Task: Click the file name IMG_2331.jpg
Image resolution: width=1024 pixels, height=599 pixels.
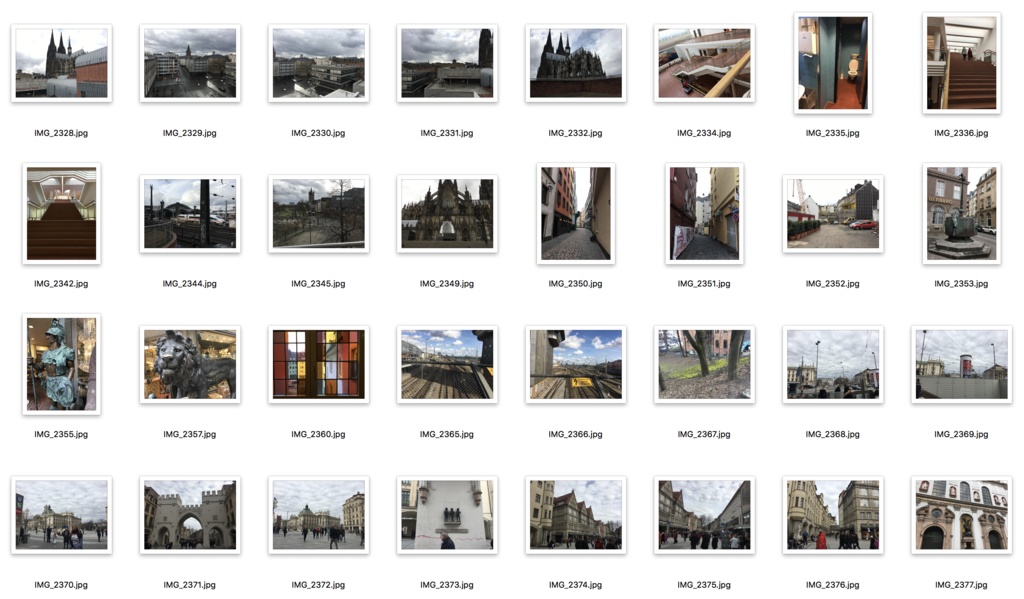Action: point(447,133)
